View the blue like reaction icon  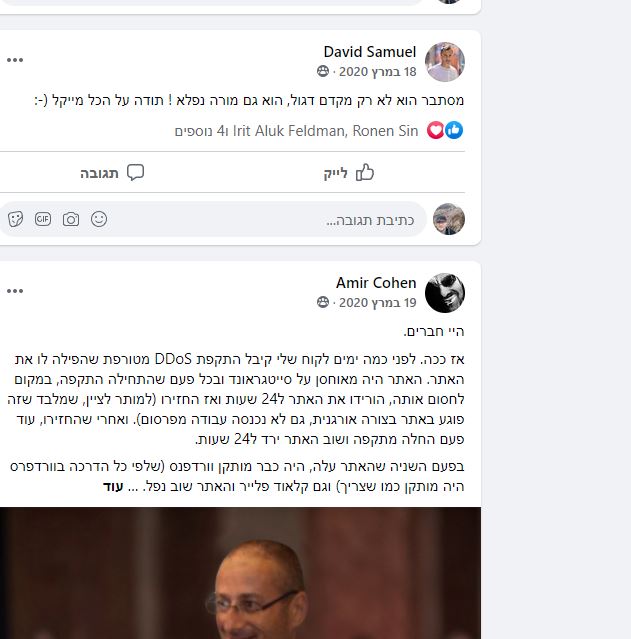pos(454,130)
